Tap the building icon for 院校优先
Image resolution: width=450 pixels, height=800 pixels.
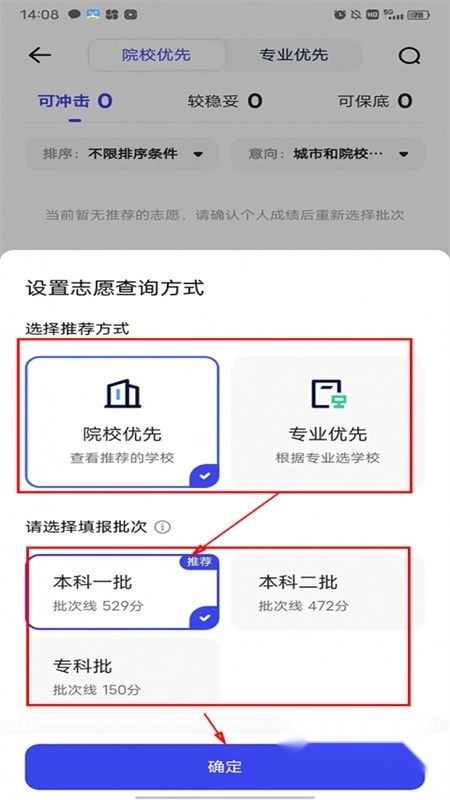point(122,393)
